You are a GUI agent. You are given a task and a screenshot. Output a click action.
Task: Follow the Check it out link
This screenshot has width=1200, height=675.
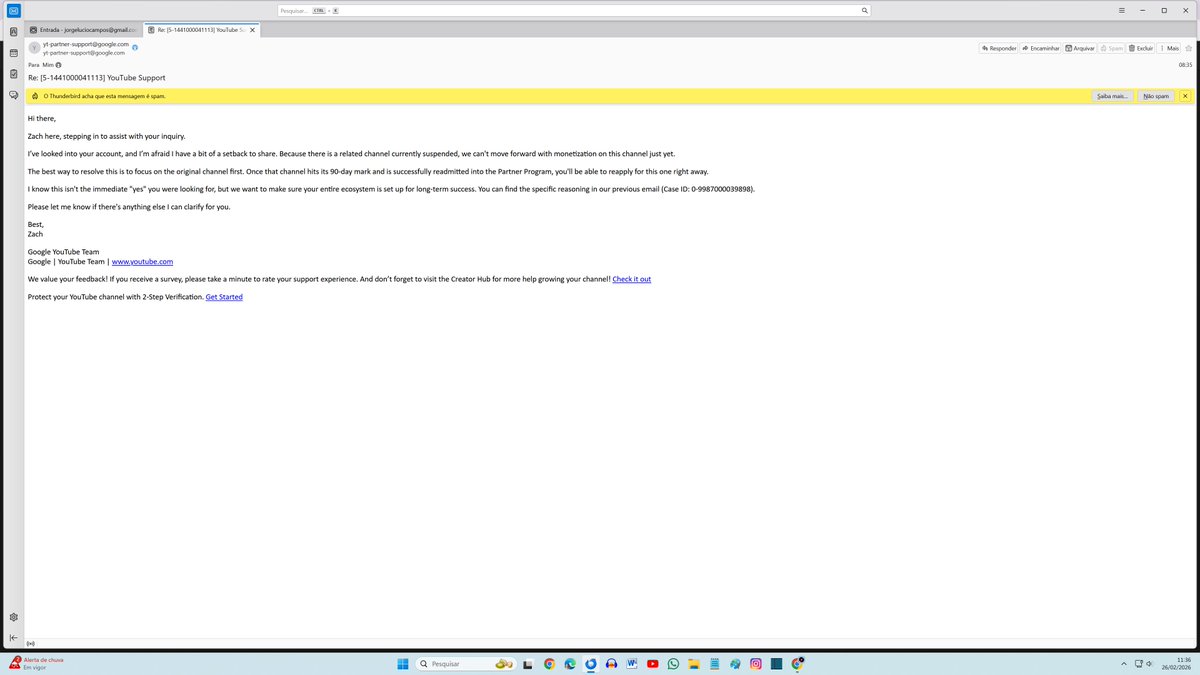[631, 279]
